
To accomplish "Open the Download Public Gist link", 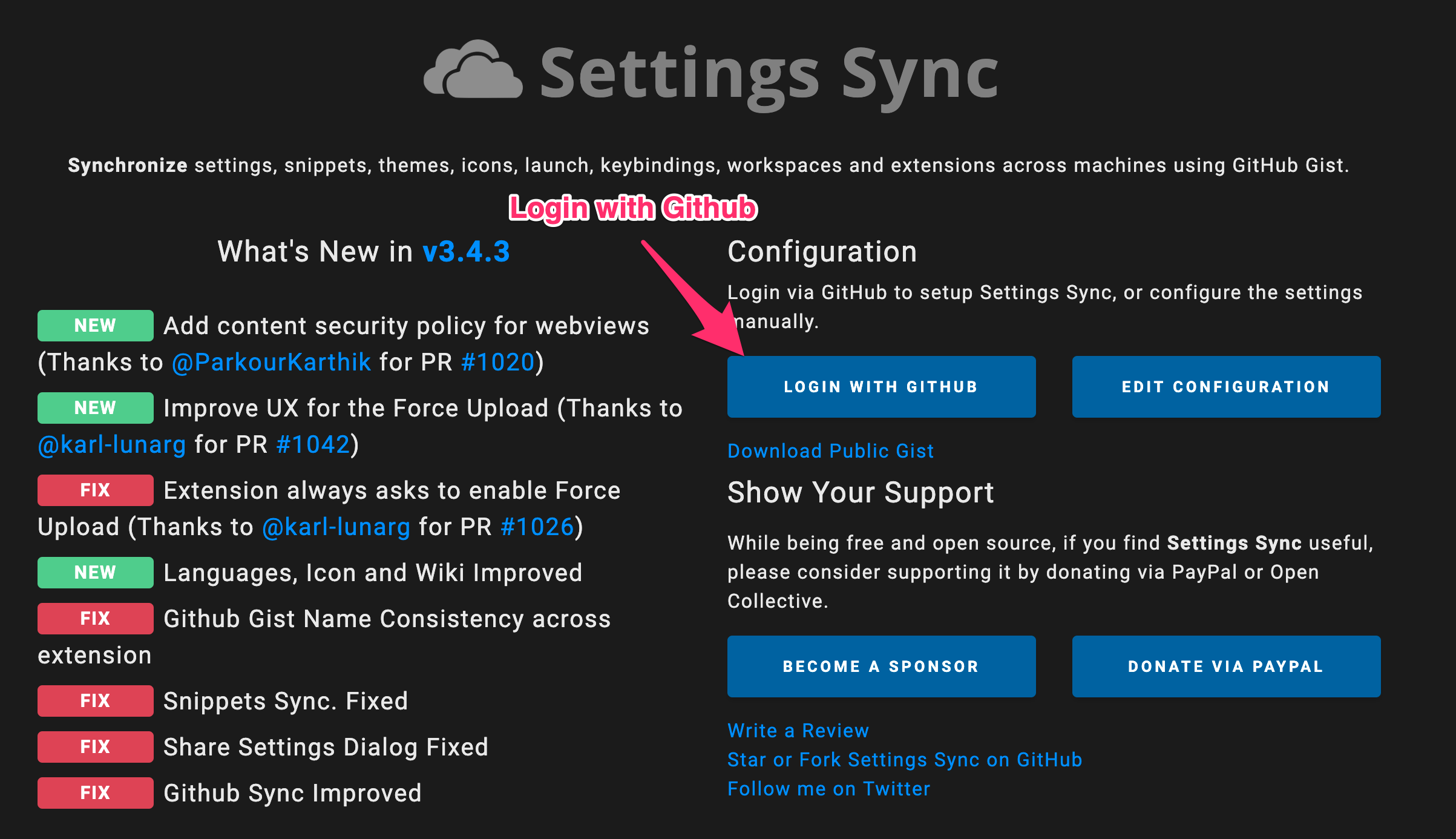I will pos(830,450).
